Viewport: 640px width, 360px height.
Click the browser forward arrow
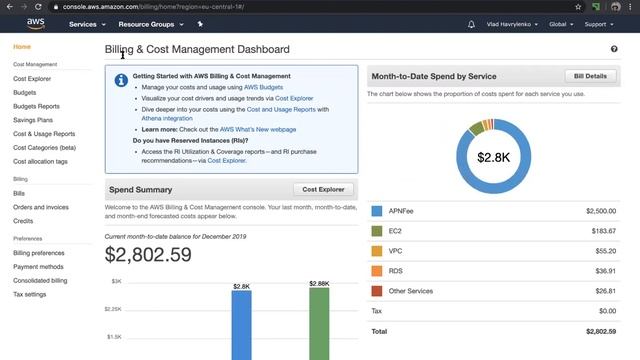(x=24, y=7)
